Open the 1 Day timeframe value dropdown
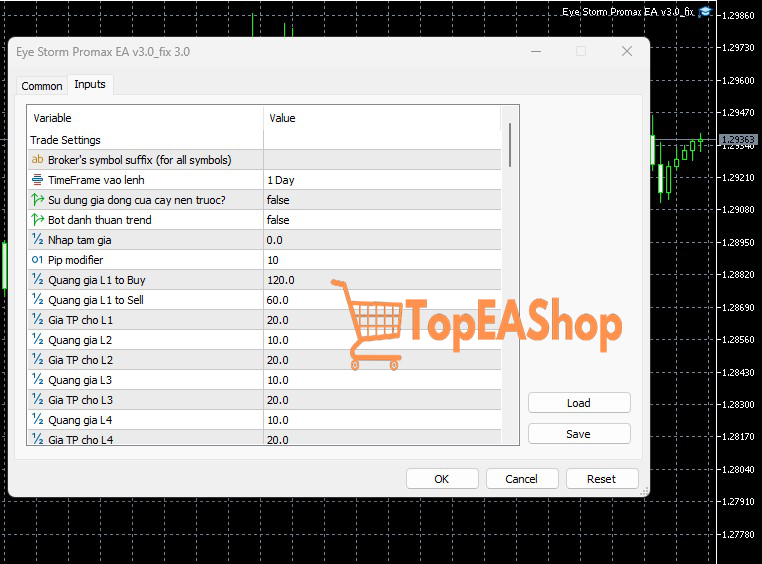Screen dimensions: 762x564 pyautogui.click(x=382, y=180)
